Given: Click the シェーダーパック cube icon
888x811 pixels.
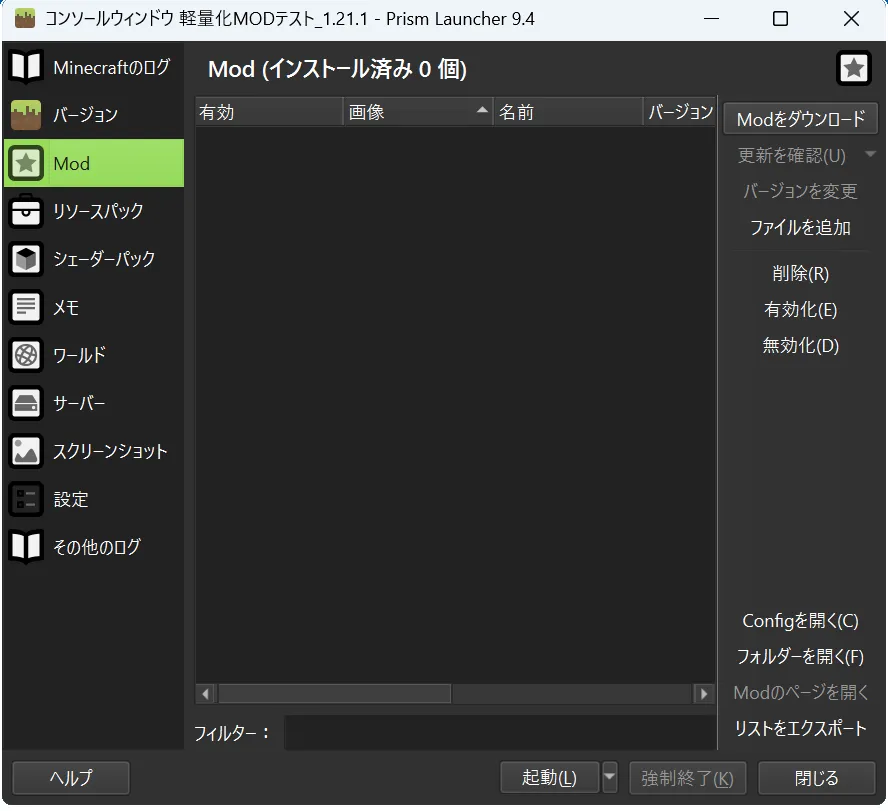Looking at the screenshot, I should click(x=26, y=259).
